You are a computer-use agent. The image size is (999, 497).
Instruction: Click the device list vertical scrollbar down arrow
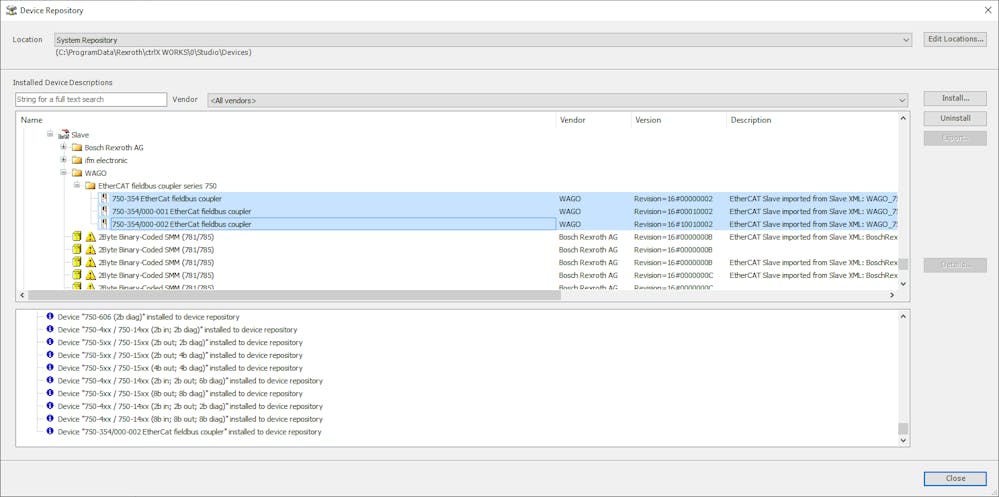tap(903, 284)
